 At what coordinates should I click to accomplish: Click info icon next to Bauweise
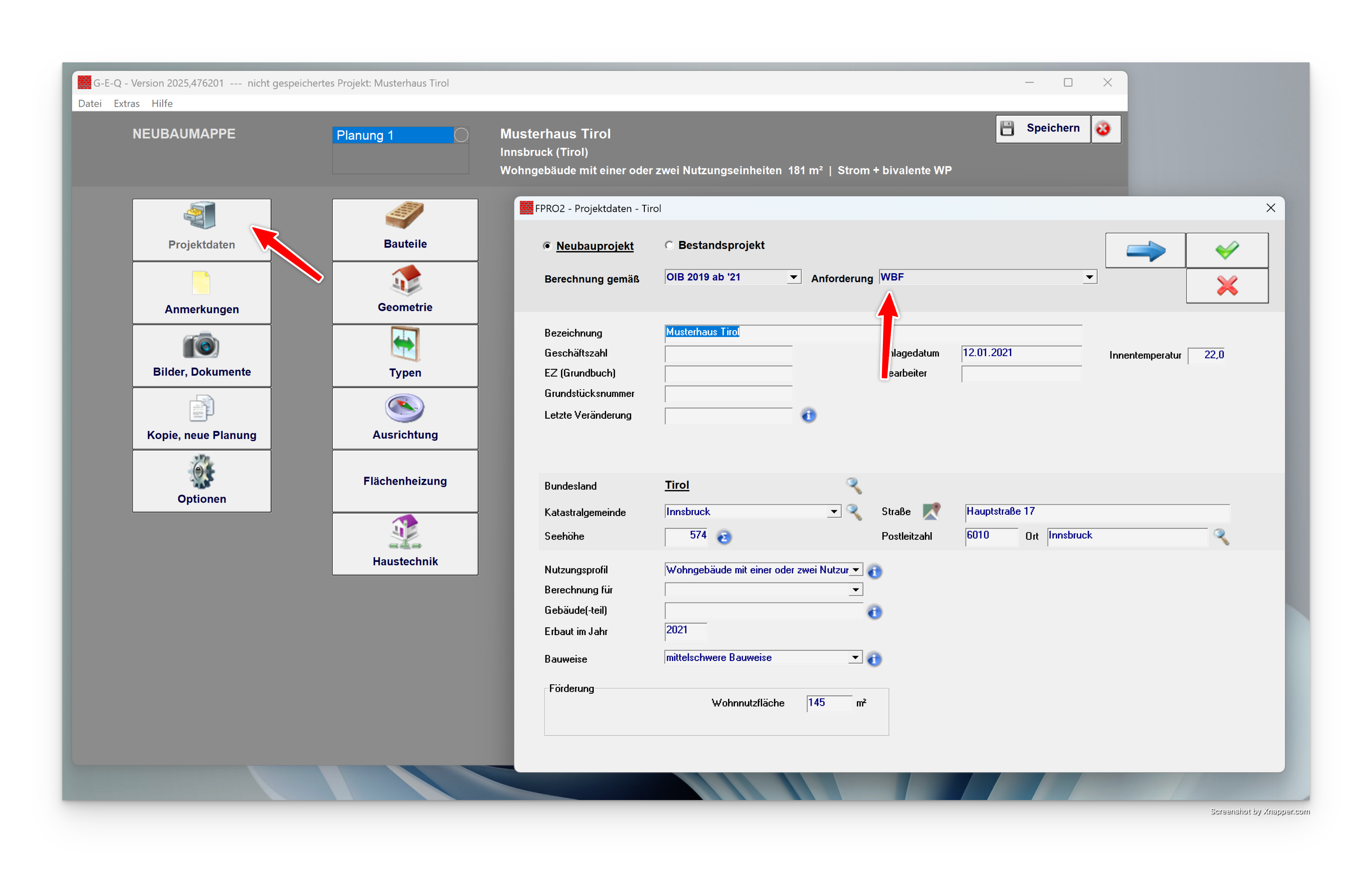tap(874, 659)
